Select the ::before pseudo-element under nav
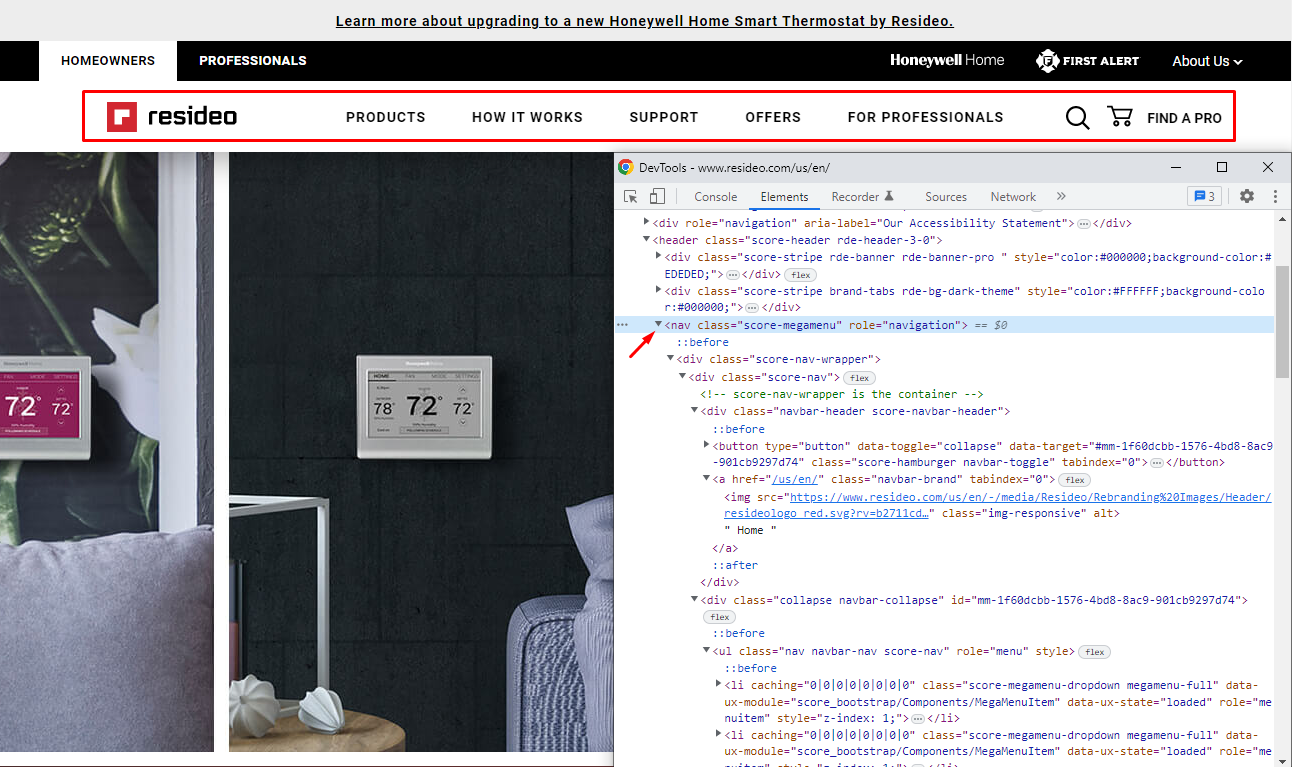Image resolution: width=1292 pixels, height=767 pixels. click(703, 342)
